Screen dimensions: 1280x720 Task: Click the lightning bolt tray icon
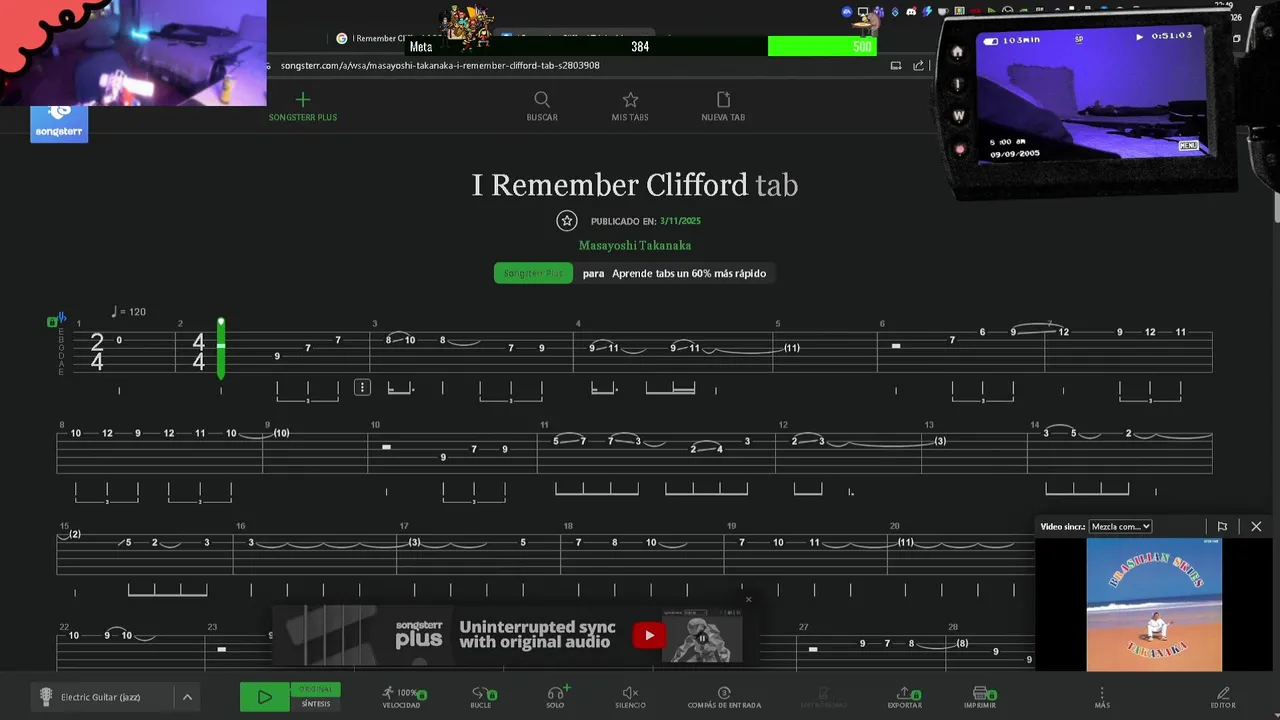click(x=927, y=12)
